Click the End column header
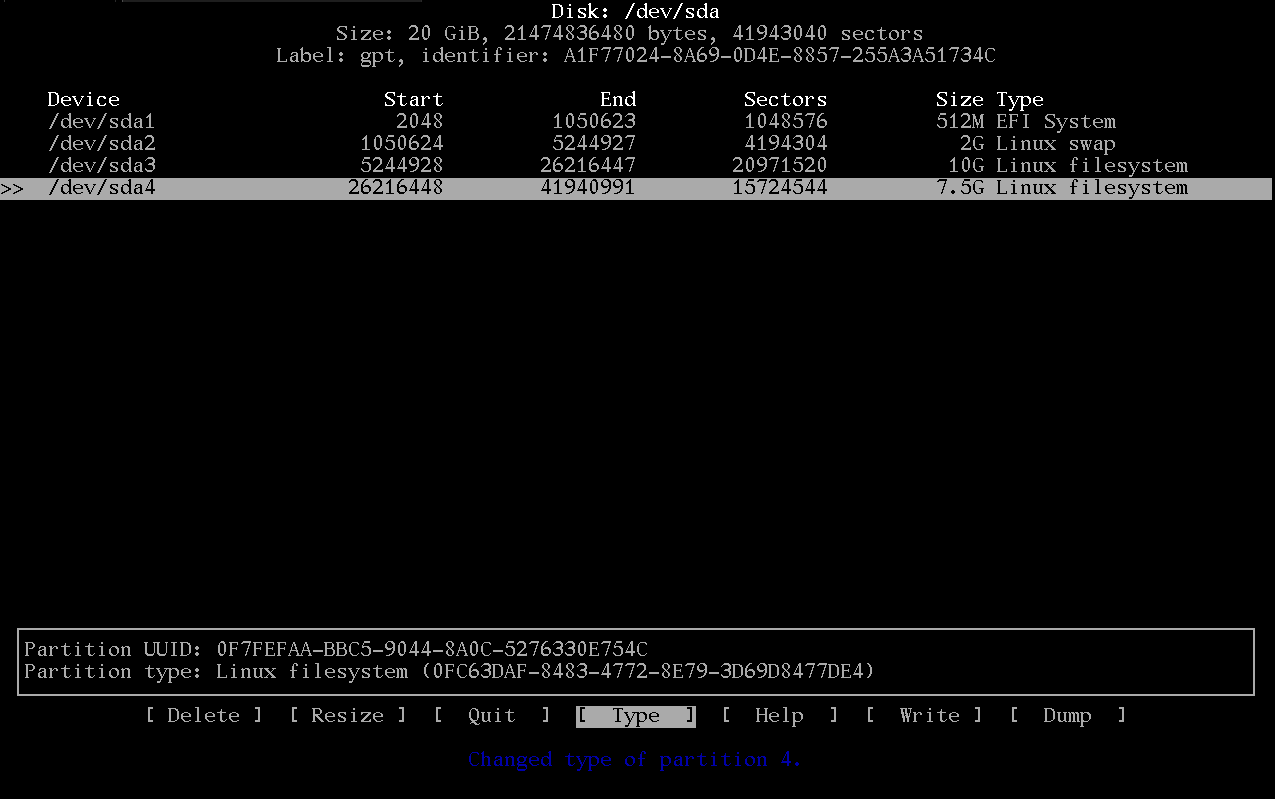Viewport: 1275px width, 799px height. 617,99
